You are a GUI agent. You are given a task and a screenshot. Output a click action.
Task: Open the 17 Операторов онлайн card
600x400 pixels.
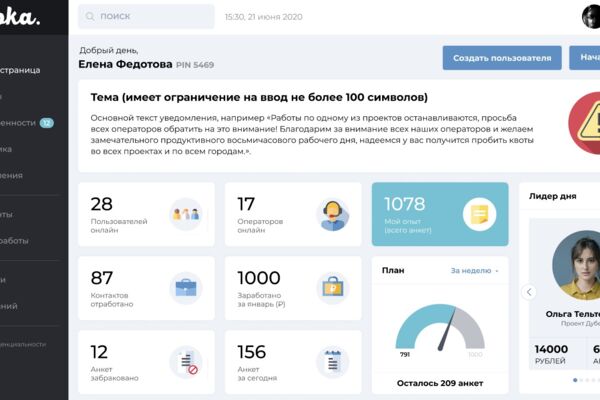tap(293, 214)
